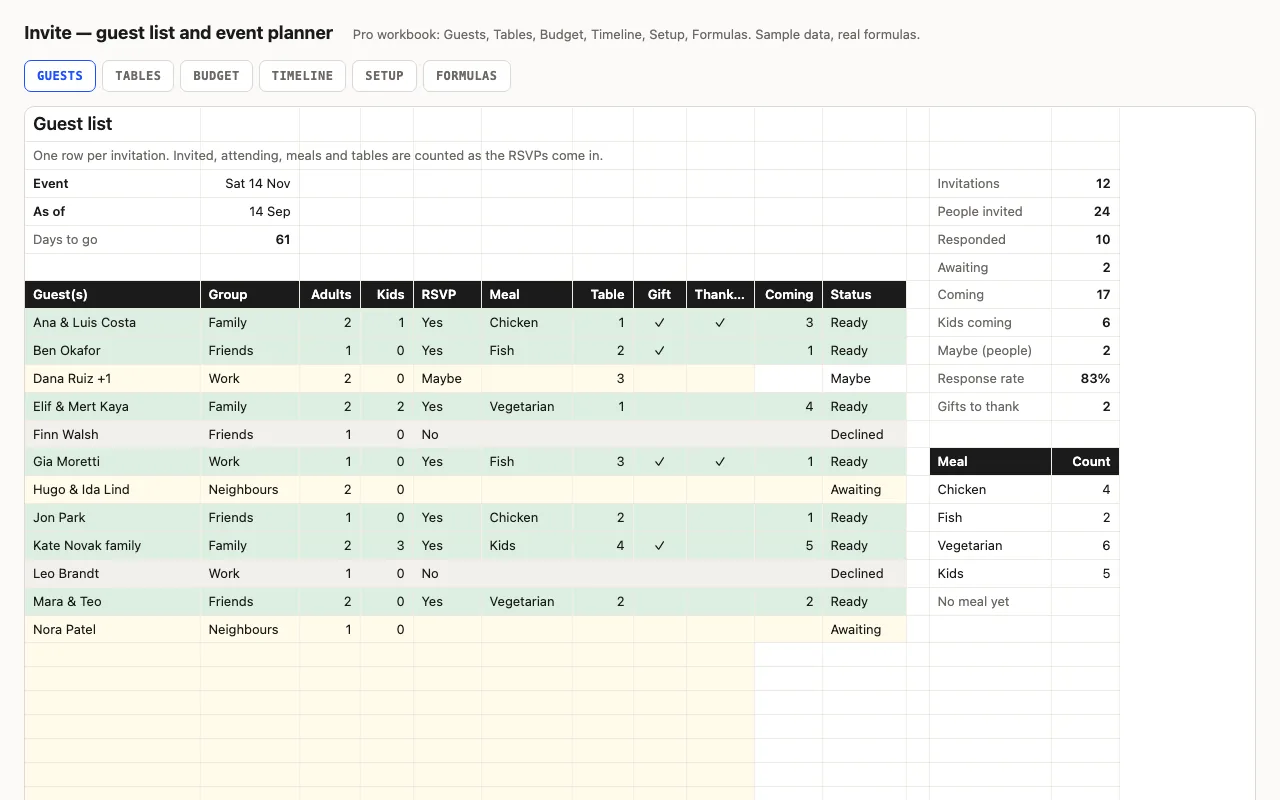Toggle Gift checkmark for Ana & Luis Costa
Screen dimensions: 1280x800
(660, 323)
